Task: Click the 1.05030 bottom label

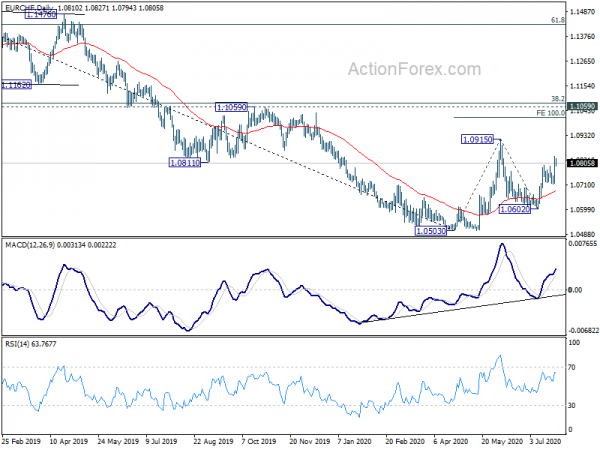Action: (x=431, y=231)
